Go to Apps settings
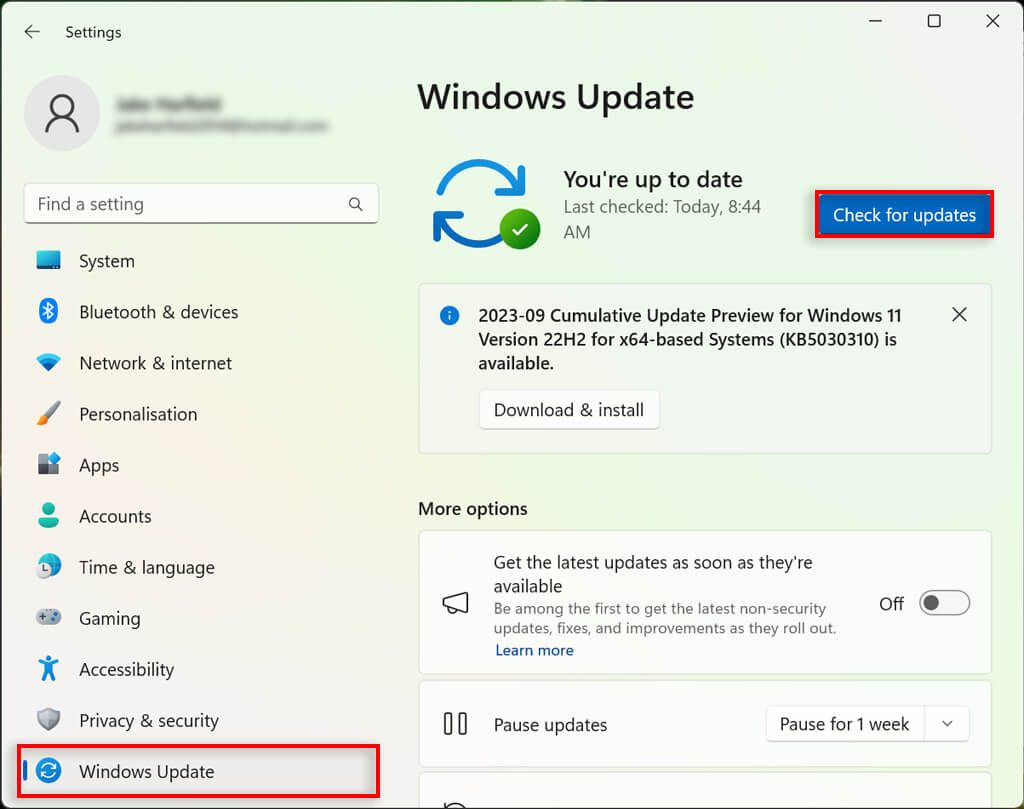 (x=201, y=464)
